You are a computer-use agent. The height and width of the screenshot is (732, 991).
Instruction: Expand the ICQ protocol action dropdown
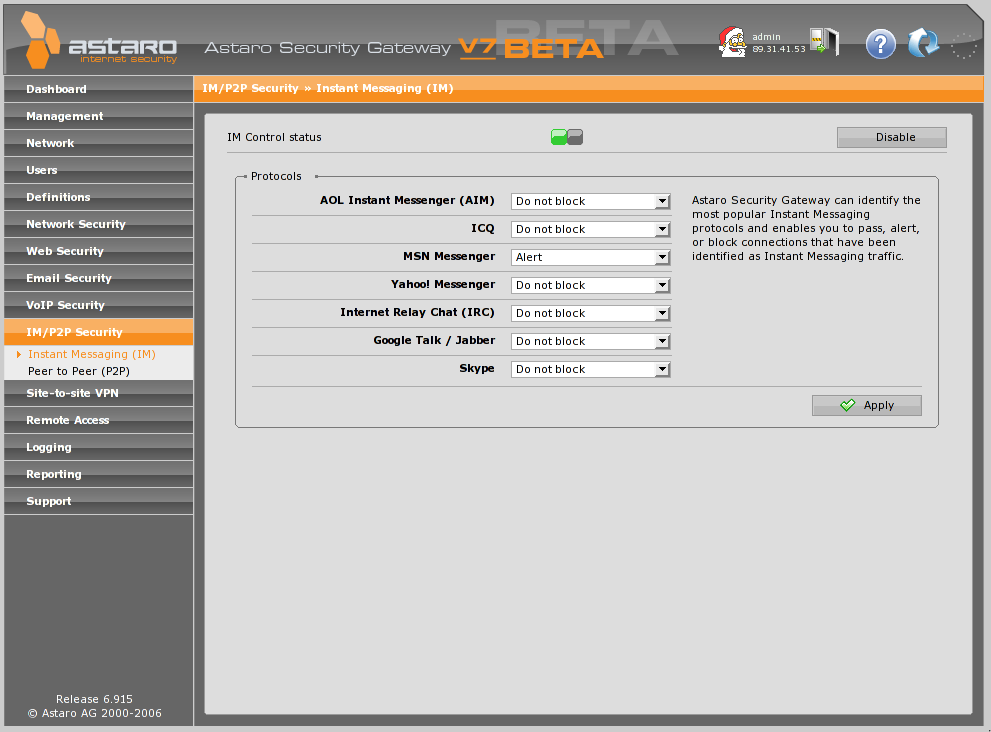click(x=590, y=229)
